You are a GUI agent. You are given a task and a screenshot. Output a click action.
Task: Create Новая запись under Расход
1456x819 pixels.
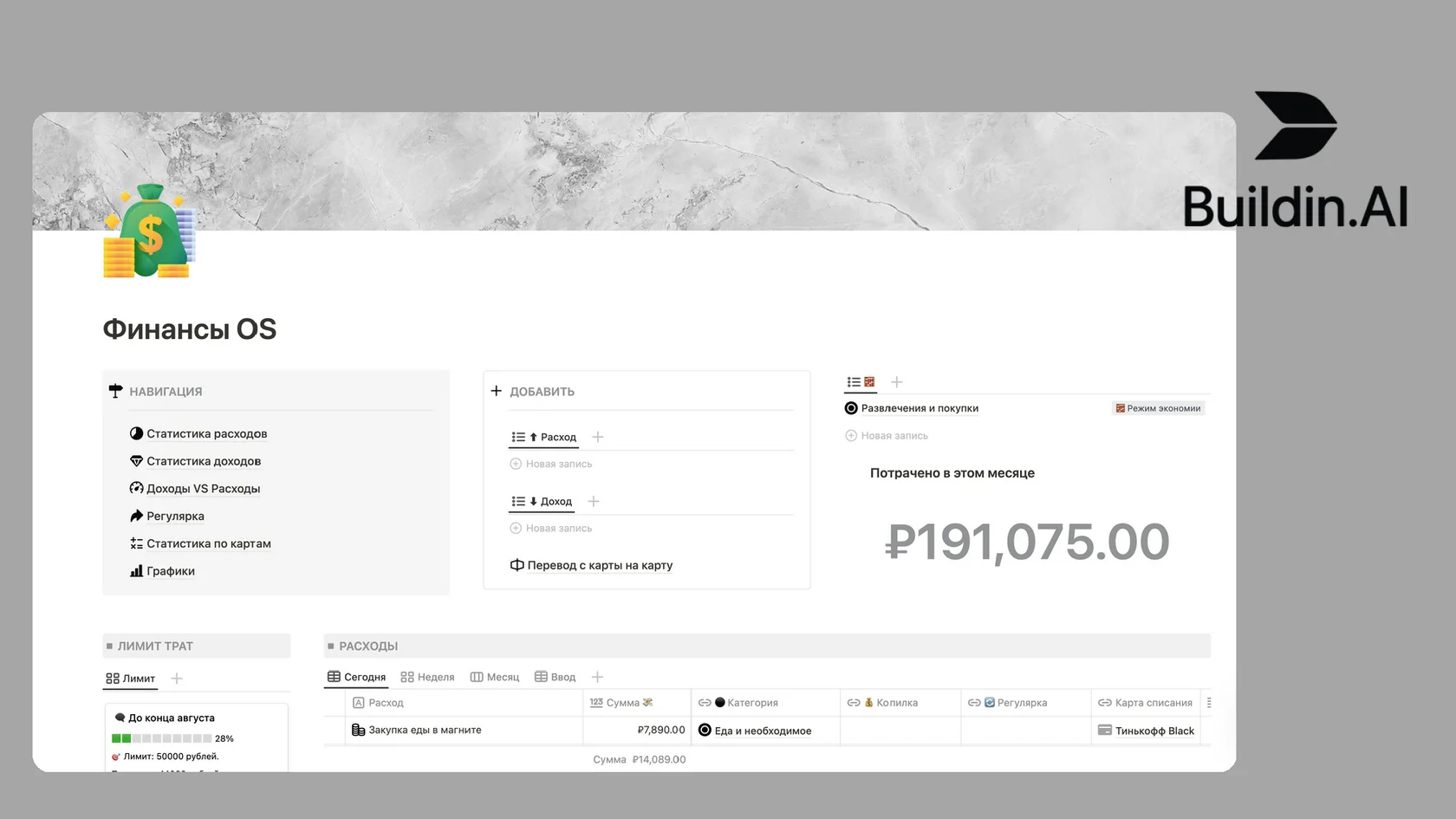(x=558, y=465)
